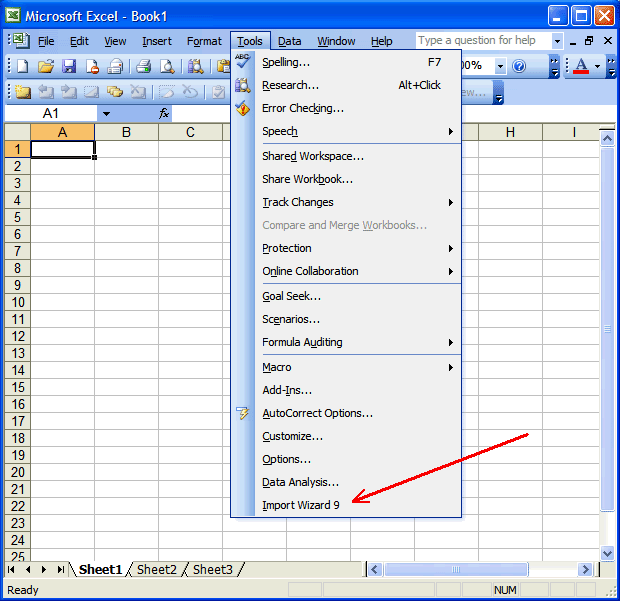Jump to first sheet with tab navigation arrow
The image size is (620, 601).
tap(11, 569)
